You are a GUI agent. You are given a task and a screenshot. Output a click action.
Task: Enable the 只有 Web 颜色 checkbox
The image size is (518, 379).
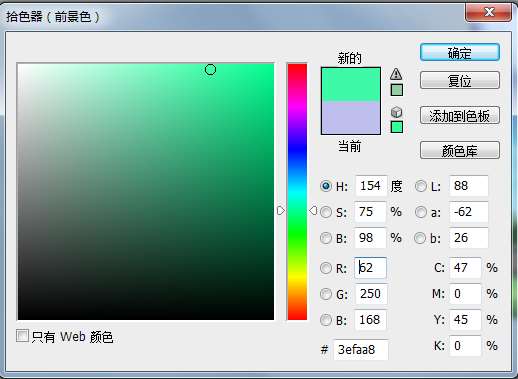(22, 336)
